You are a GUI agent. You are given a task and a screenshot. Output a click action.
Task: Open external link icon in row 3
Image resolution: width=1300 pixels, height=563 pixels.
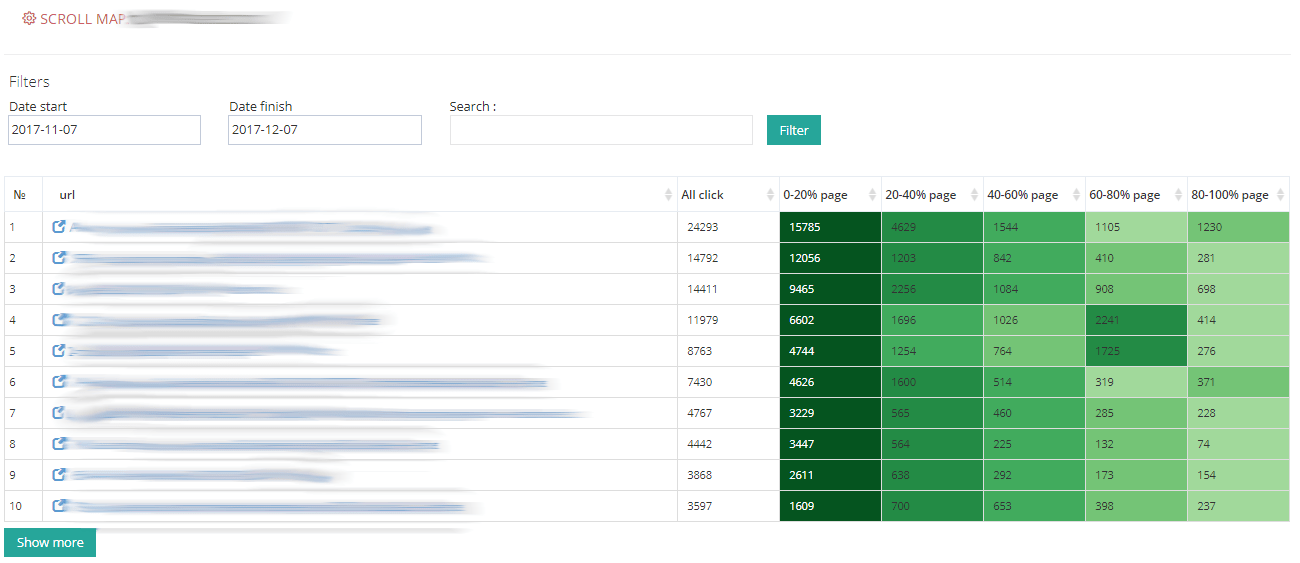click(59, 289)
